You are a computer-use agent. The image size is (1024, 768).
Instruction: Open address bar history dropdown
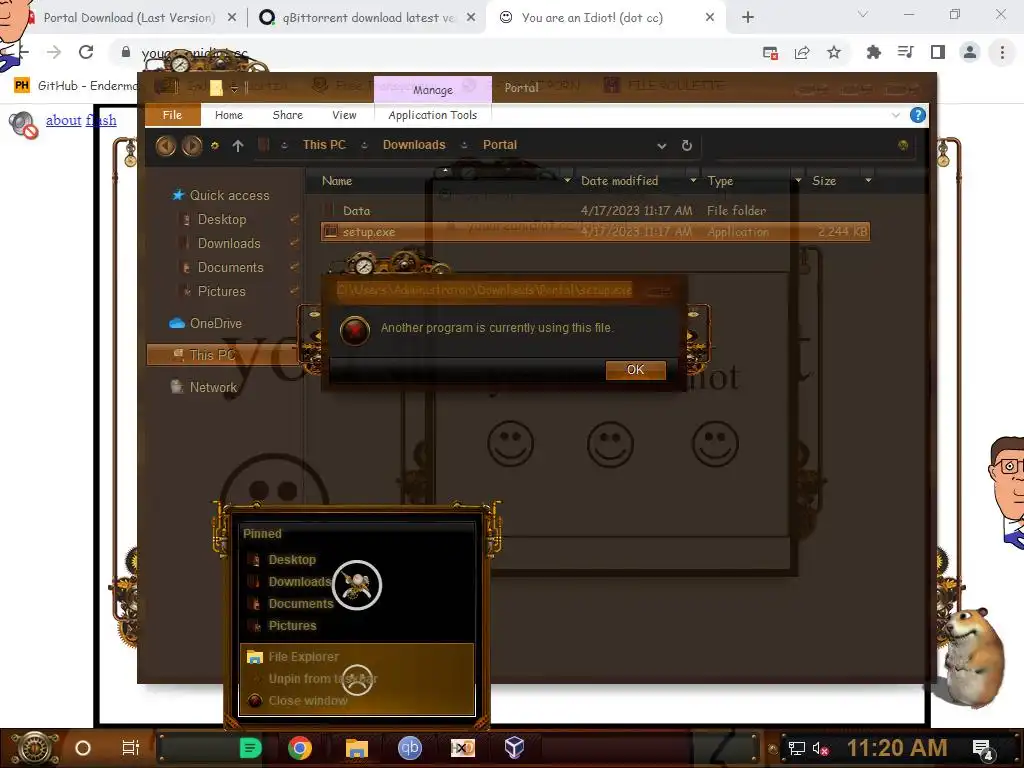tap(662, 146)
